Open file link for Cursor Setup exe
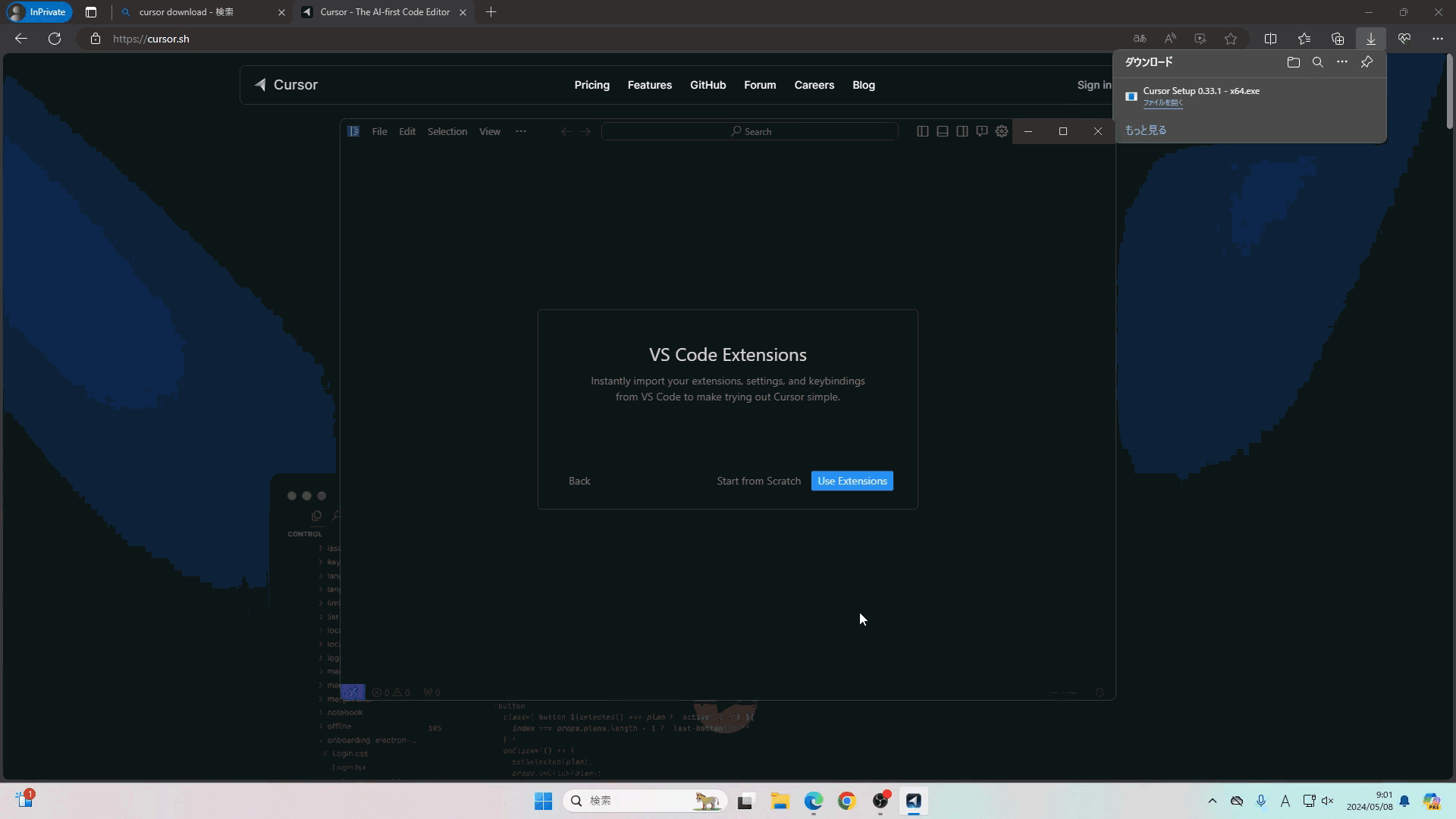This screenshot has height=819, width=1456. (x=1163, y=102)
